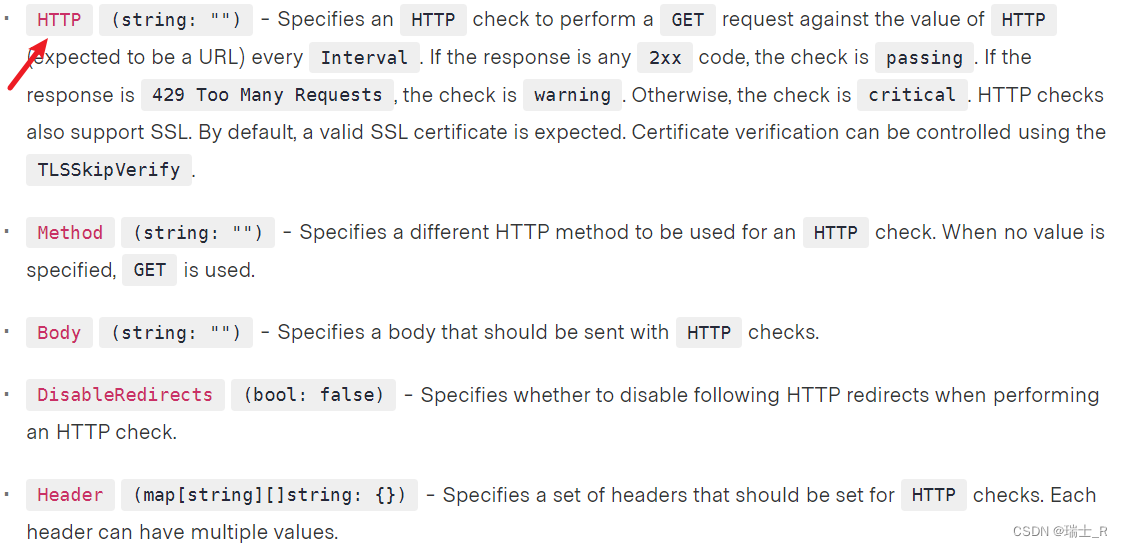Screen dimensions: 1123x547
Task: Click the HTTP tag in Body description
Action: click(709, 333)
